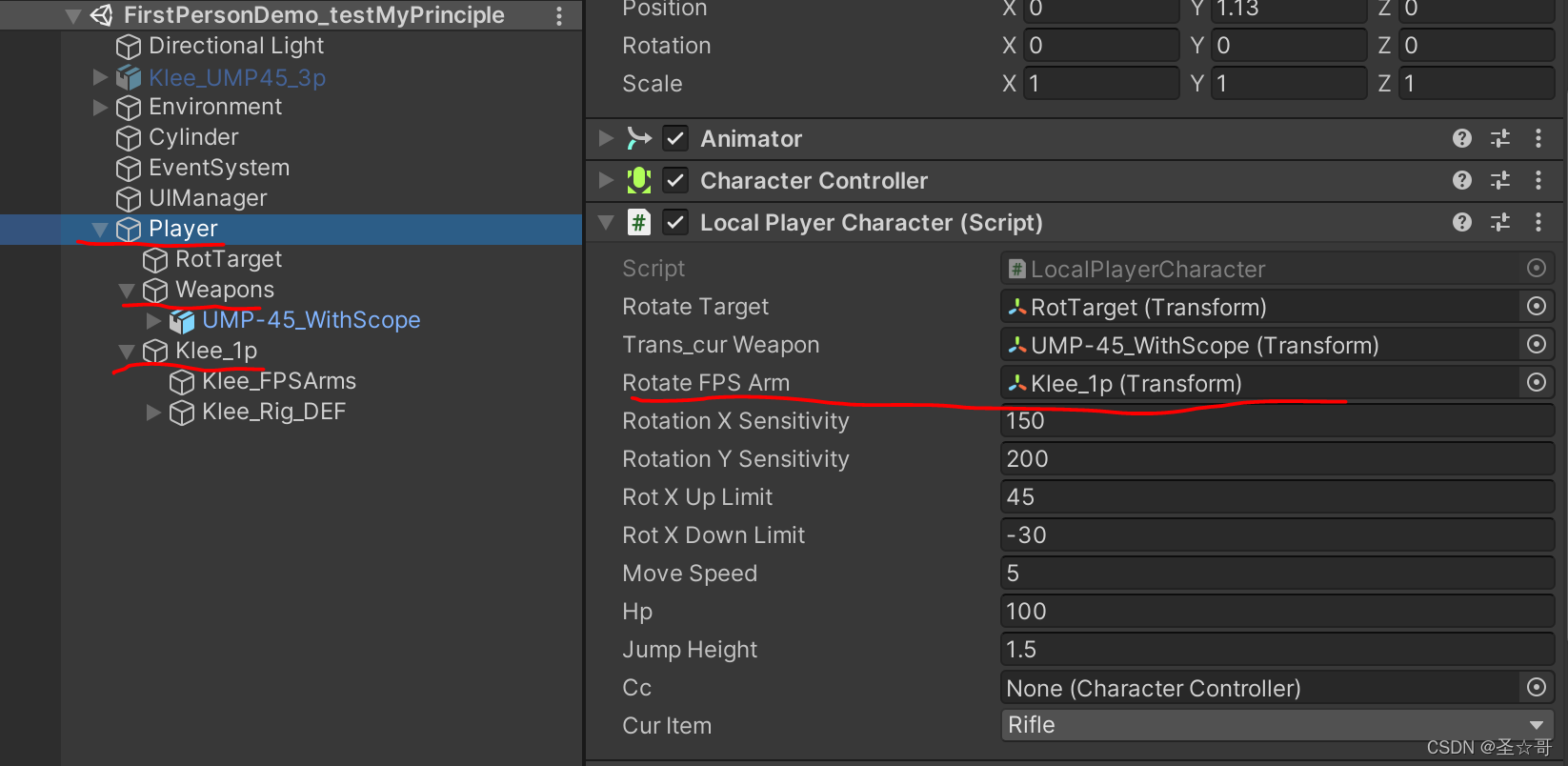Expand the Environment hierarchy item
This screenshot has height=766, width=1568.
[100, 108]
